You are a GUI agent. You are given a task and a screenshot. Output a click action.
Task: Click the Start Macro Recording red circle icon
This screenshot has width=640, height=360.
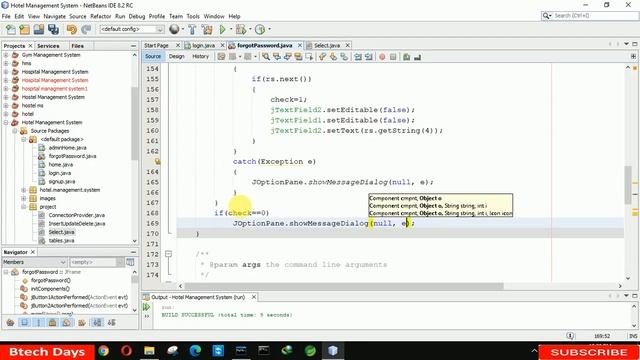[x=382, y=57]
